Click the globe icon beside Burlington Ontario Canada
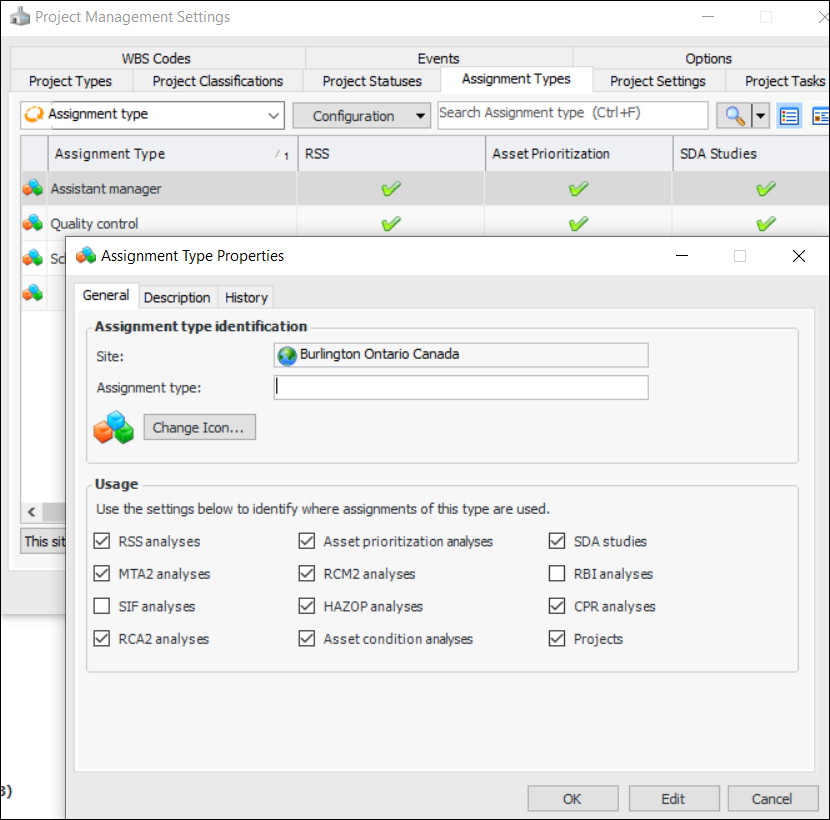This screenshot has height=820, width=830. point(288,355)
